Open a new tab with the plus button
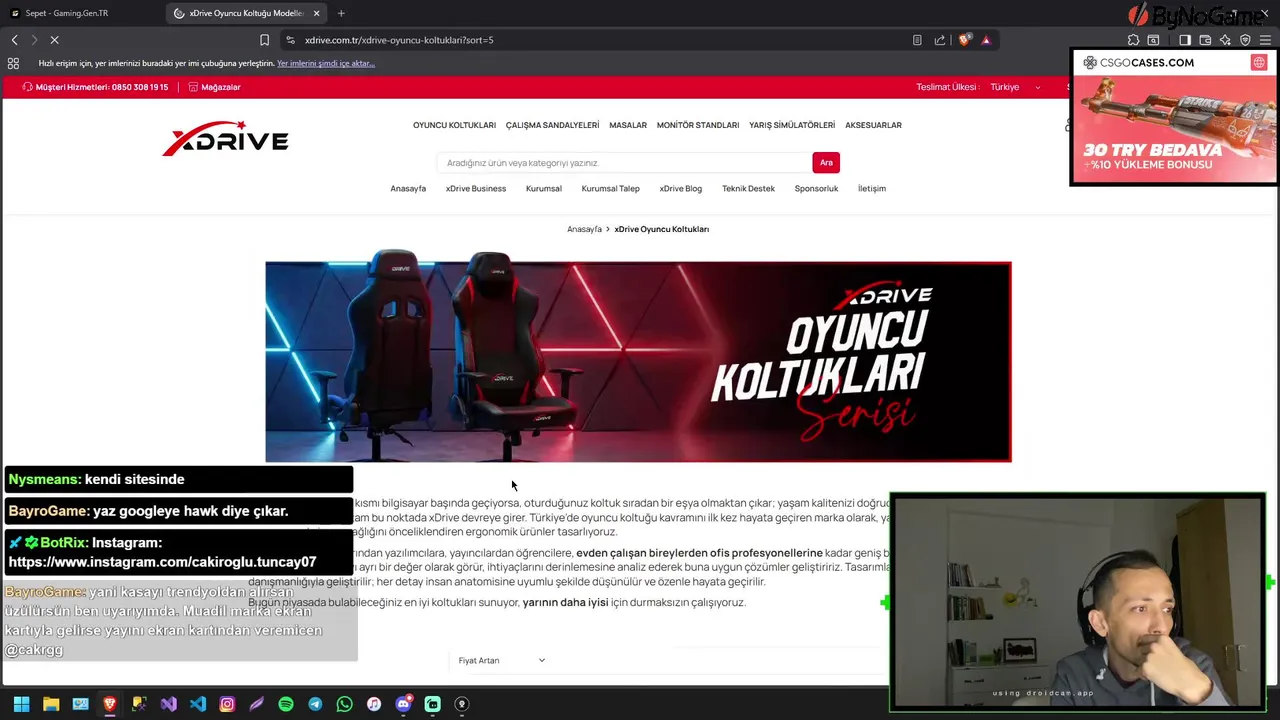The height and width of the screenshot is (720, 1280). [x=341, y=13]
